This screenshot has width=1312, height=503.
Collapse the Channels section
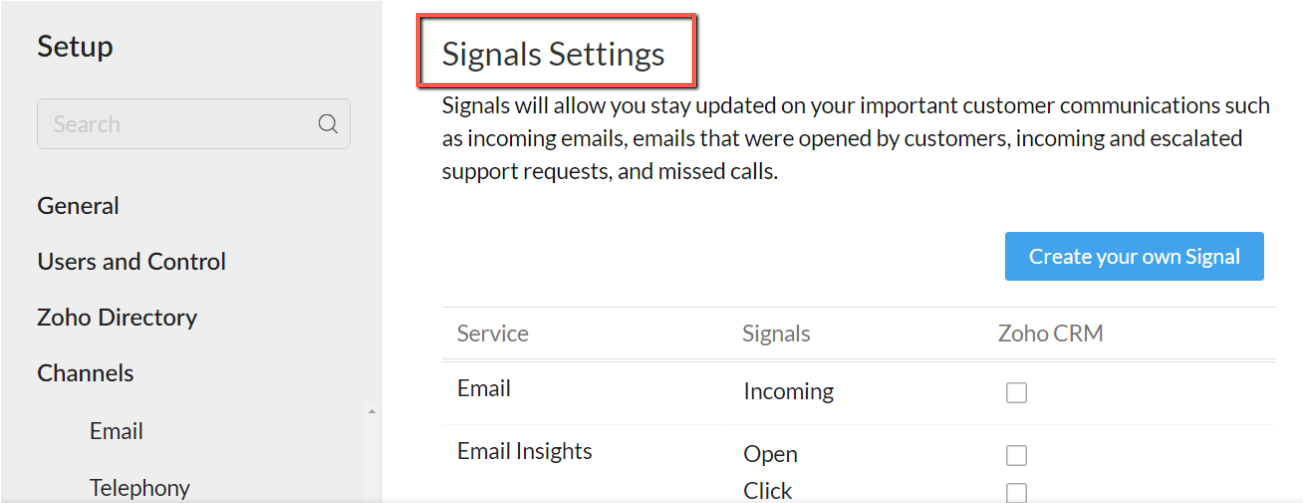[85, 373]
